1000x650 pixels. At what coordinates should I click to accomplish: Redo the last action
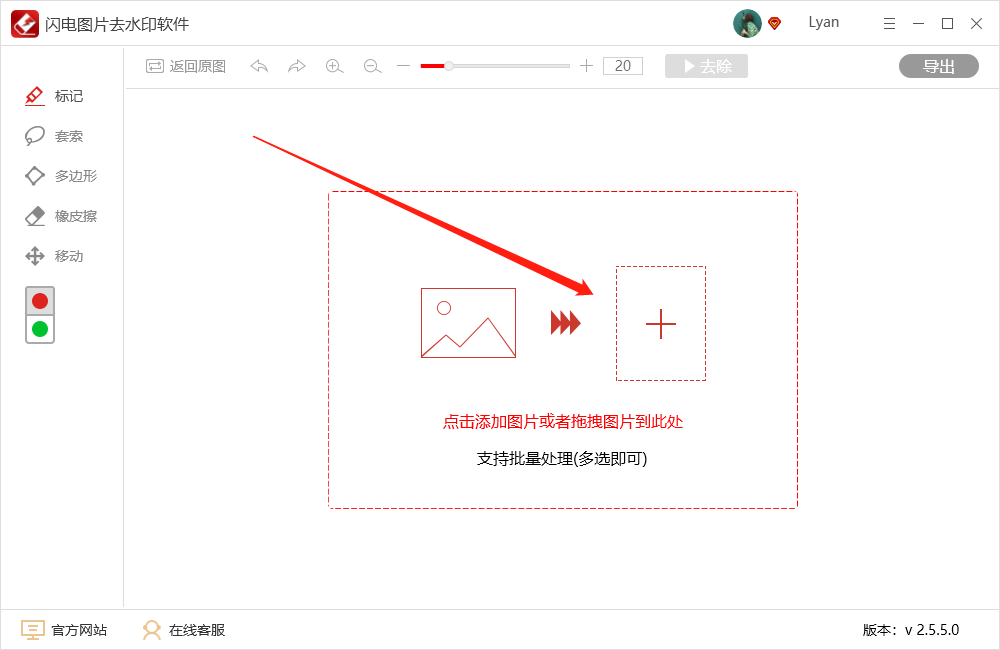tap(297, 66)
